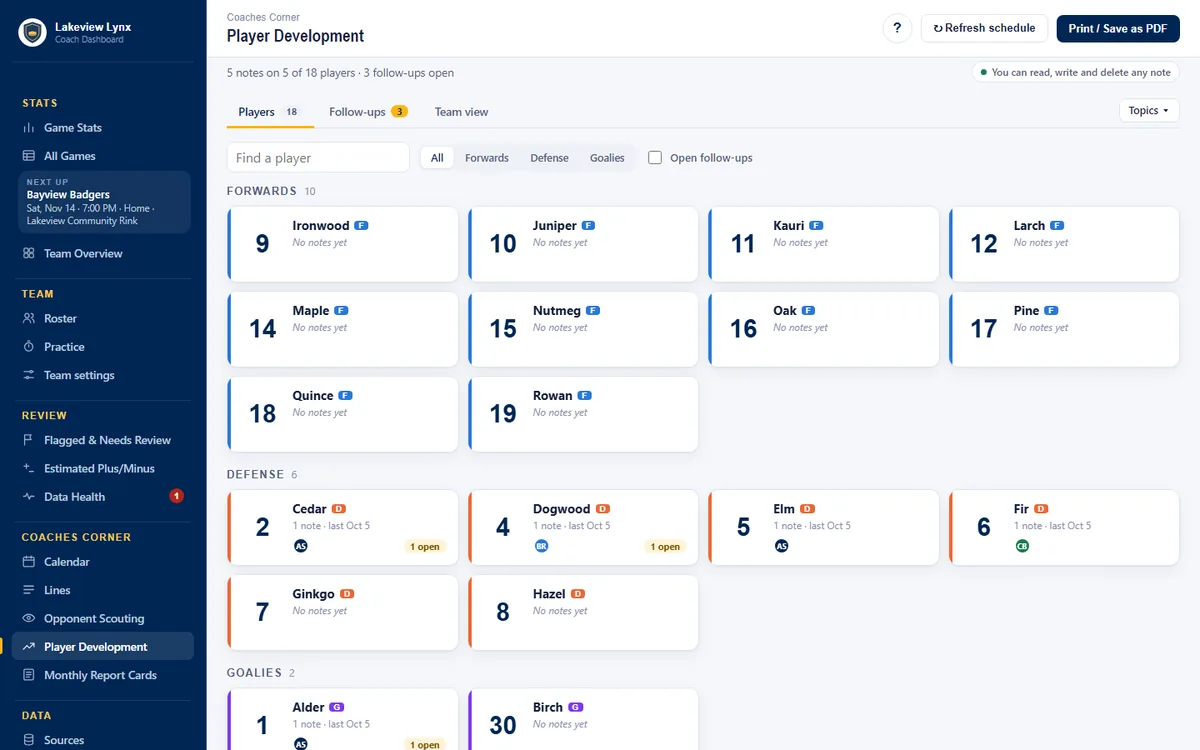Click the Data Health red alert badge
Image resolution: width=1200 pixels, height=750 pixels.
(x=176, y=496)
